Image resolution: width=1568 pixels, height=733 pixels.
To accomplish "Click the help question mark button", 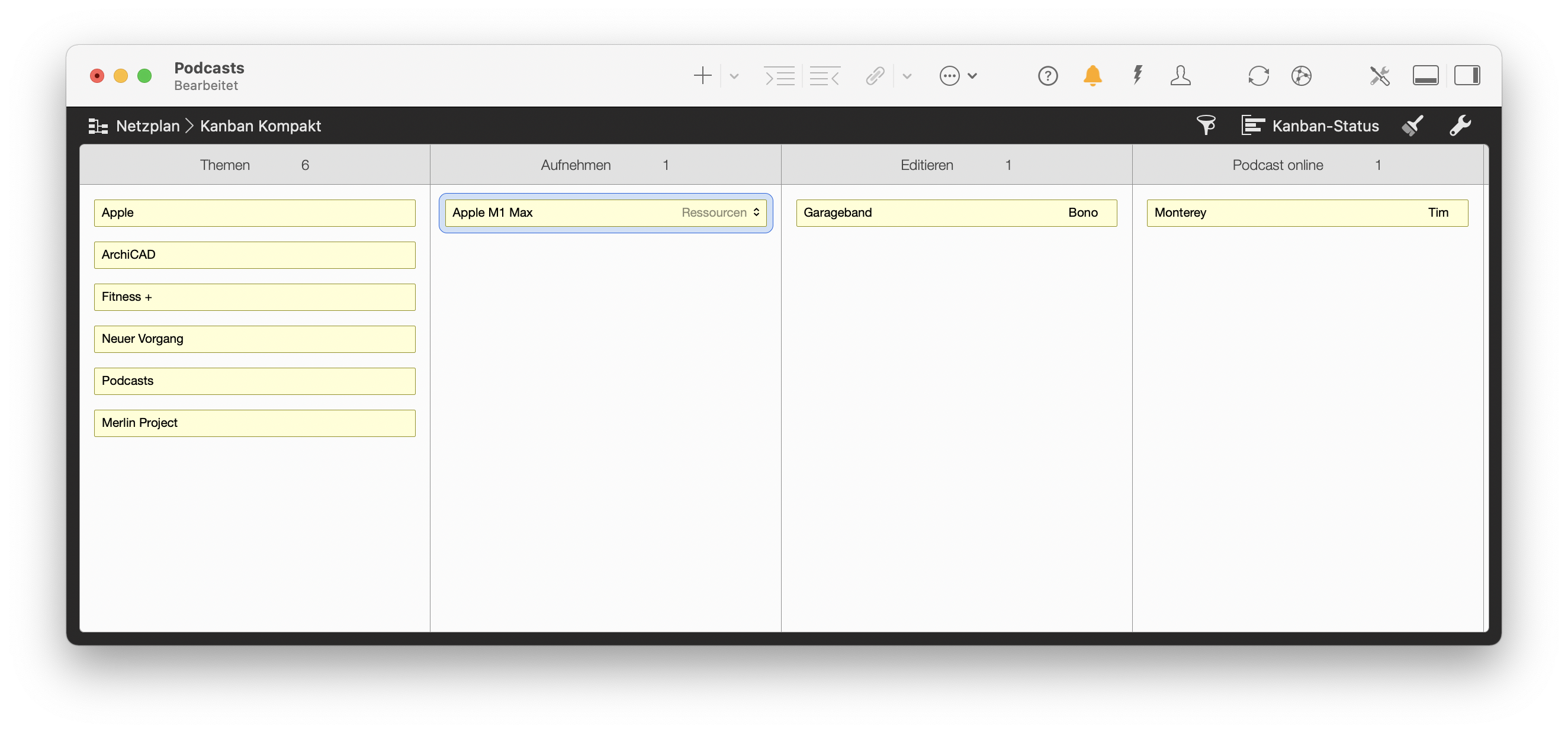I will (x=1048, y=76).
